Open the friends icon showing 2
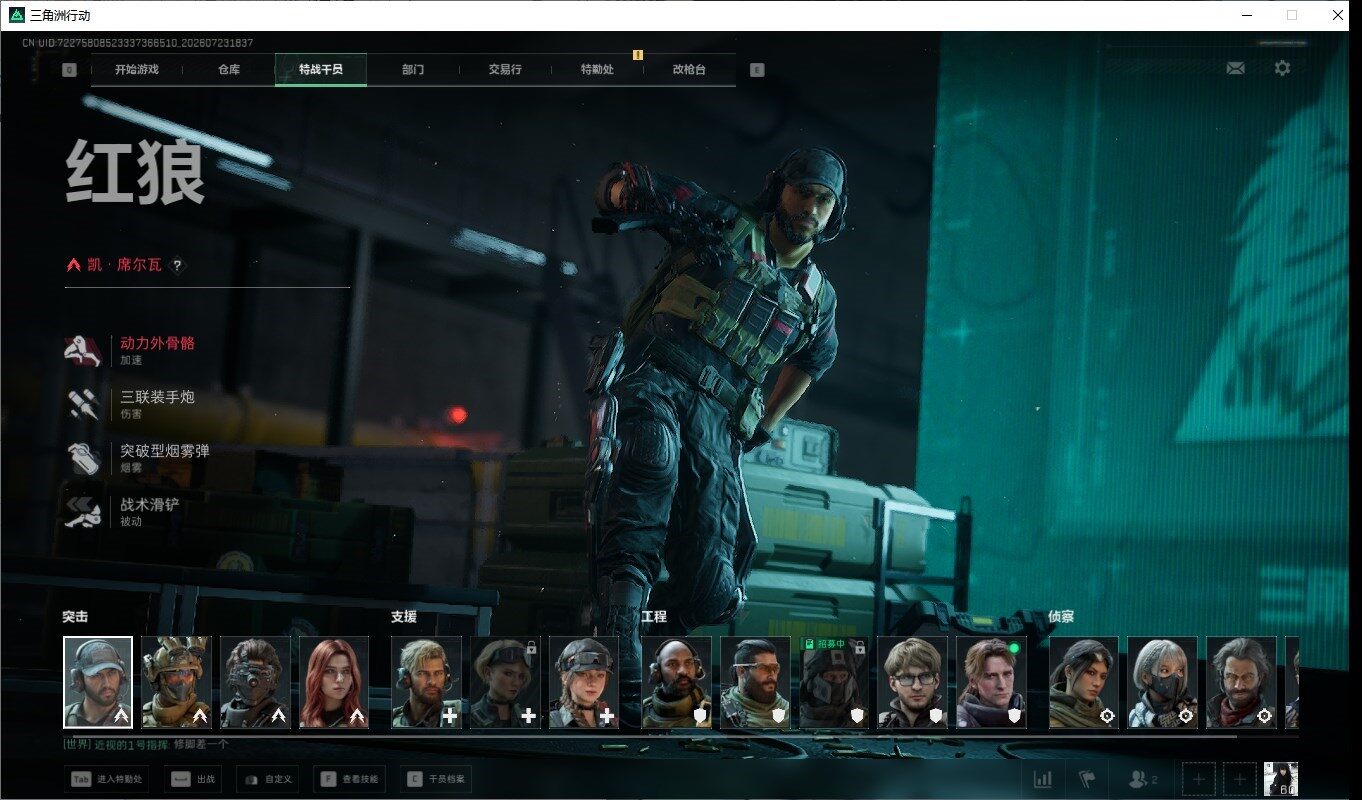This screenshot has height=800, width=1362. click(x=1143, y=779)
